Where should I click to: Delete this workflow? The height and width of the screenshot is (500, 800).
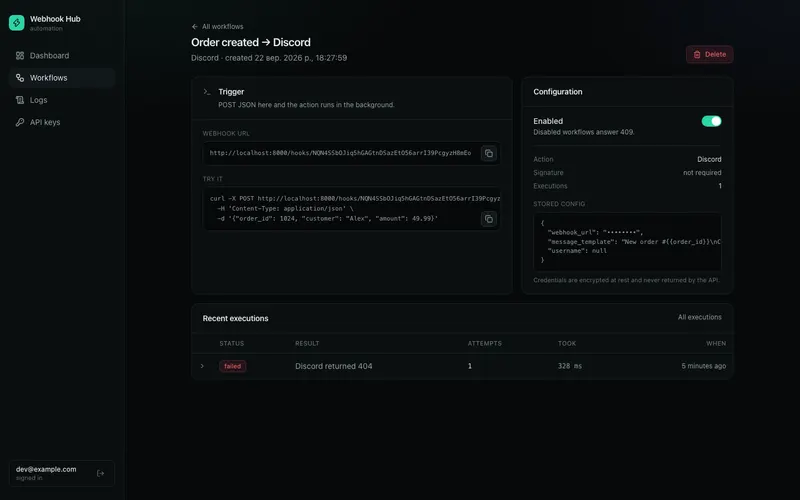pos(709,54)
